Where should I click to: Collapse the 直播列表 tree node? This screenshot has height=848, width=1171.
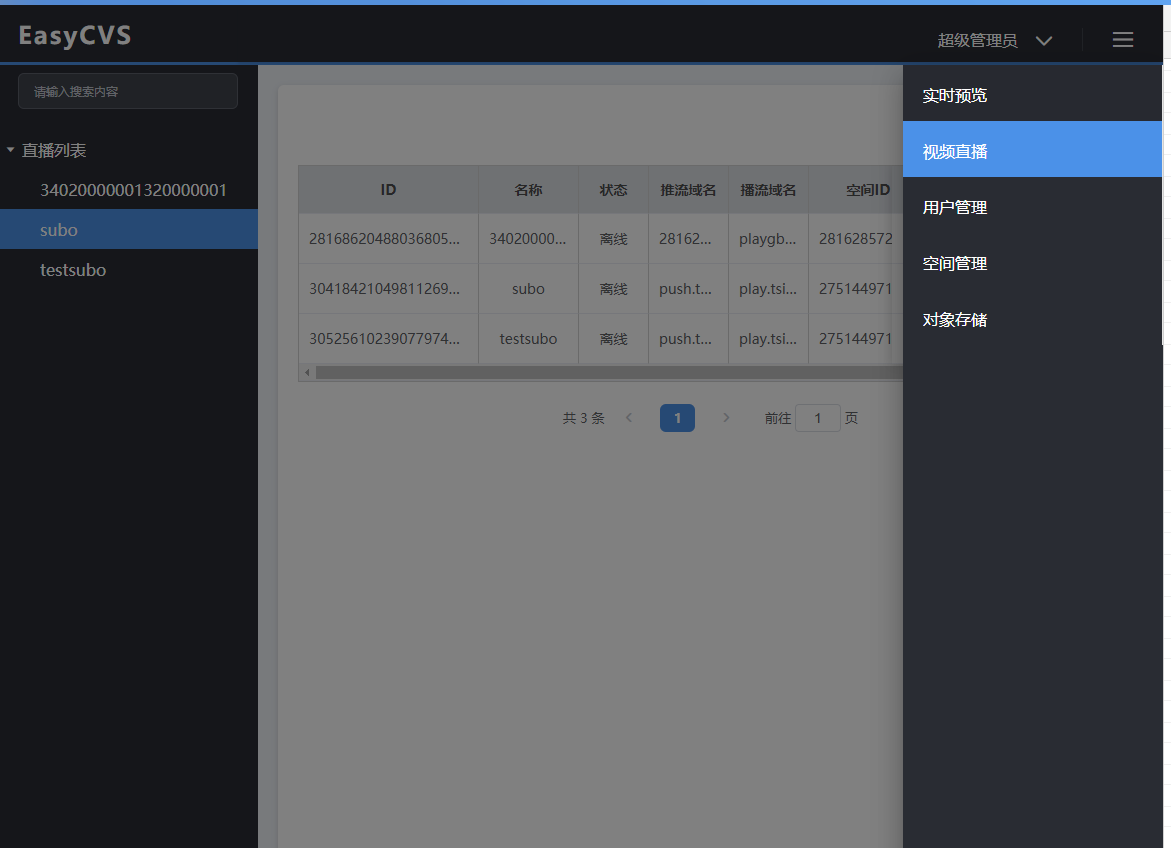[x=10, y=150]
